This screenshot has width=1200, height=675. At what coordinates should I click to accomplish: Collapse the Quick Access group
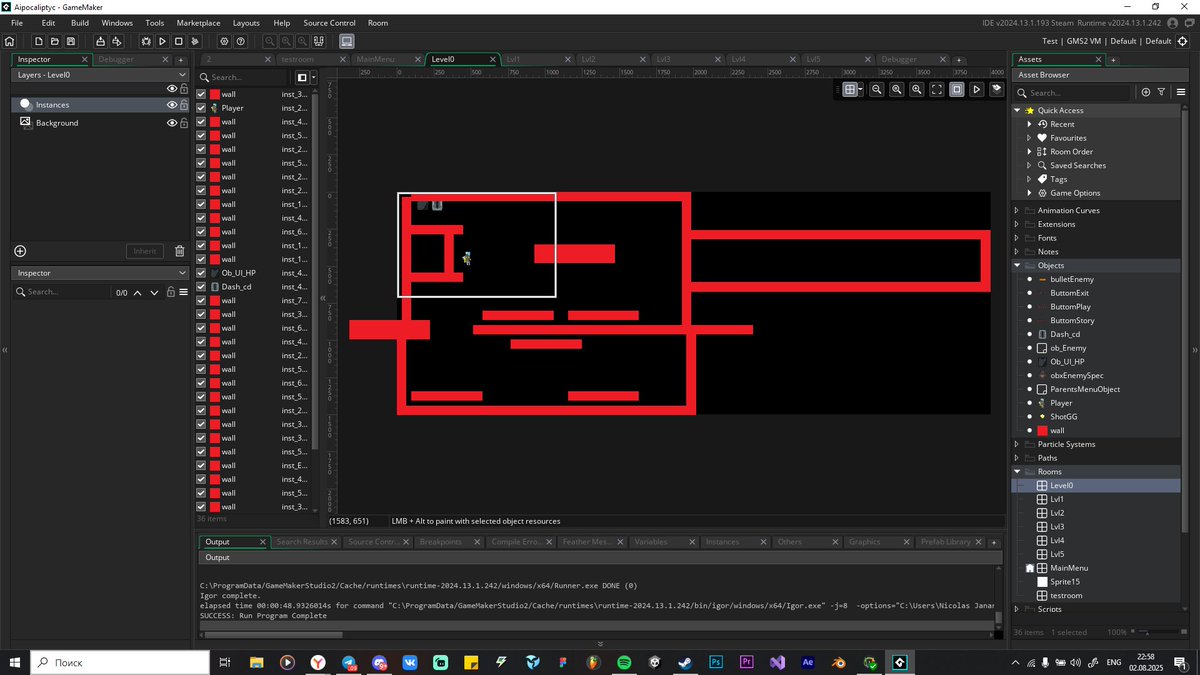1017,110
